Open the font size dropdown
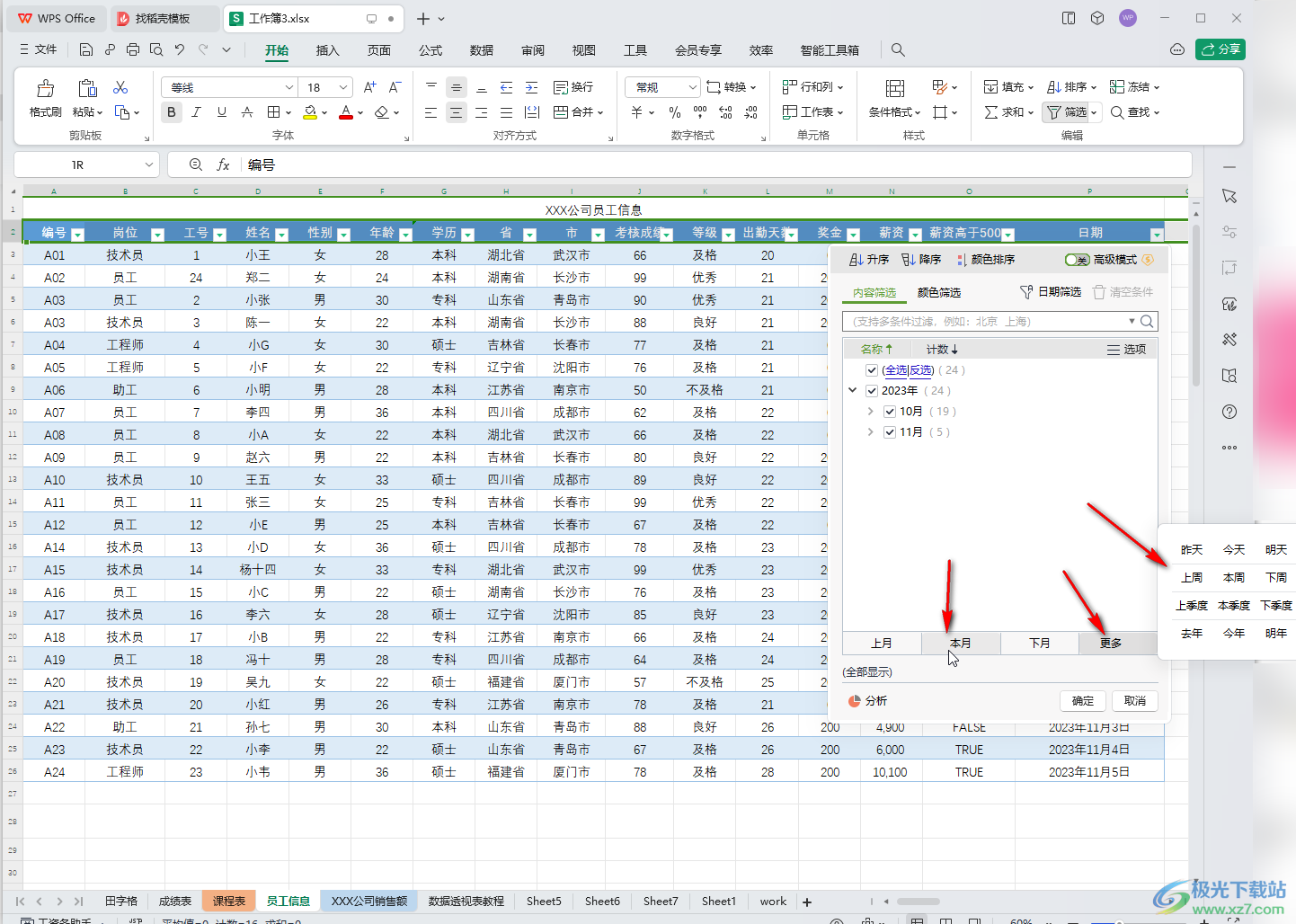The image size is (1296, 924). coord(344,87)
